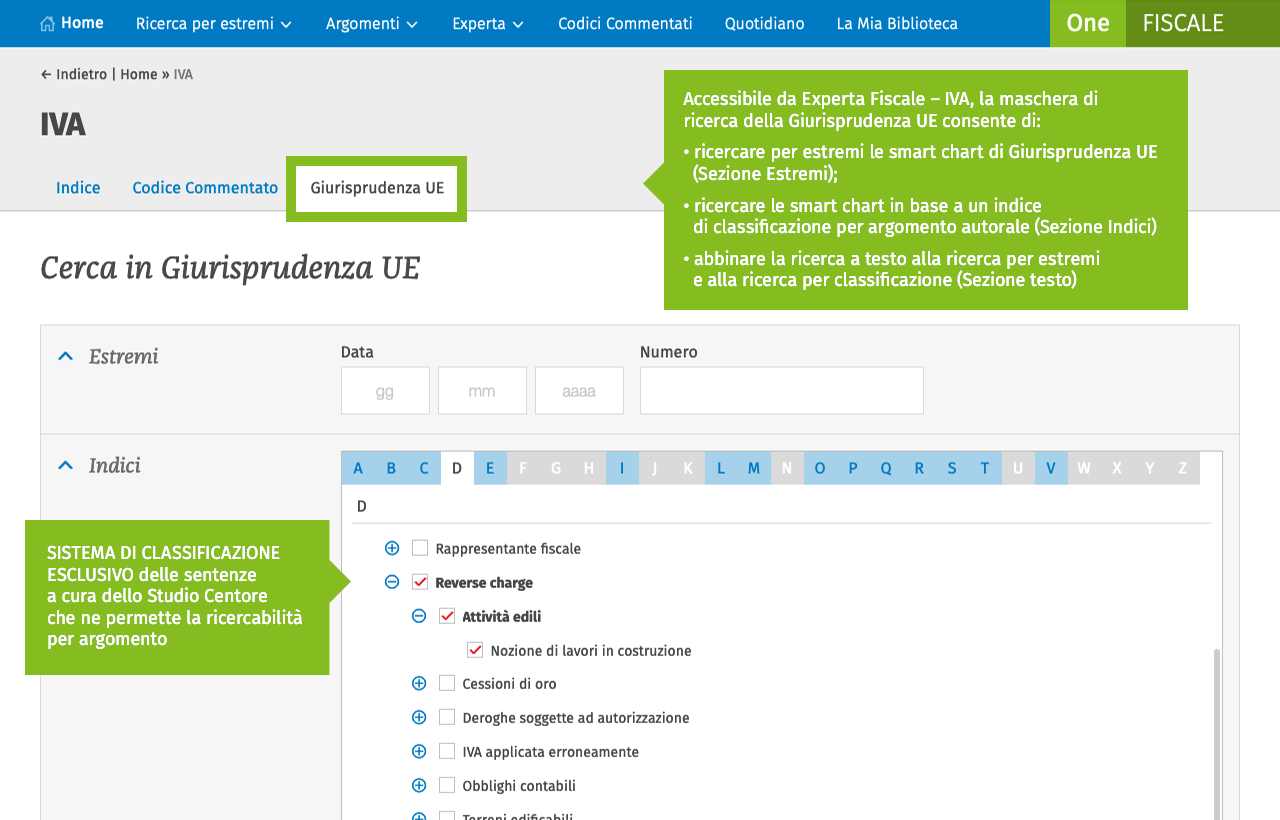This screenshot has width=1280, height=820.
Task: Collapse the Indici section chevron
Action: click(x=66, y=465)
